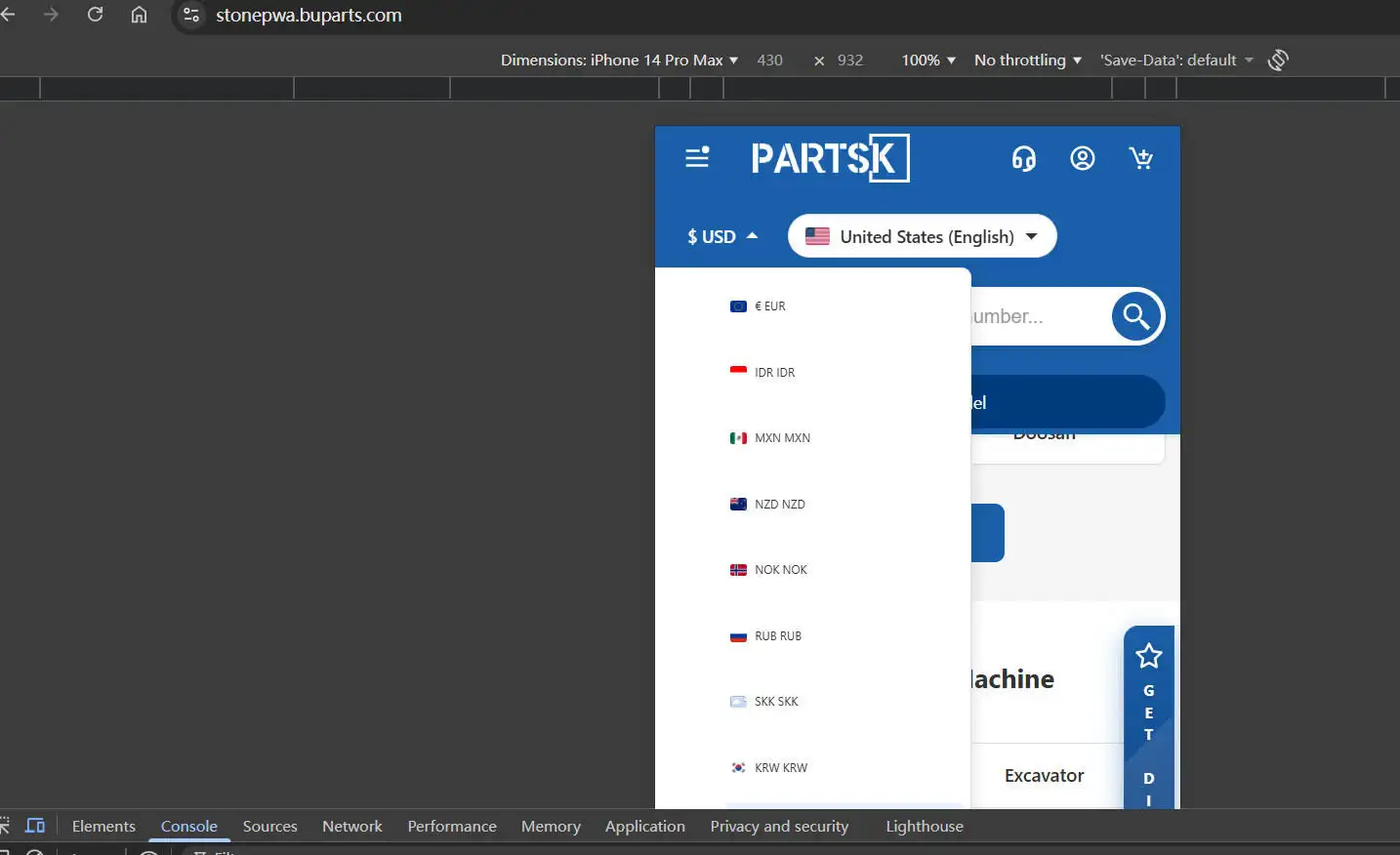Switch to the Network tab

coord(351,826)
